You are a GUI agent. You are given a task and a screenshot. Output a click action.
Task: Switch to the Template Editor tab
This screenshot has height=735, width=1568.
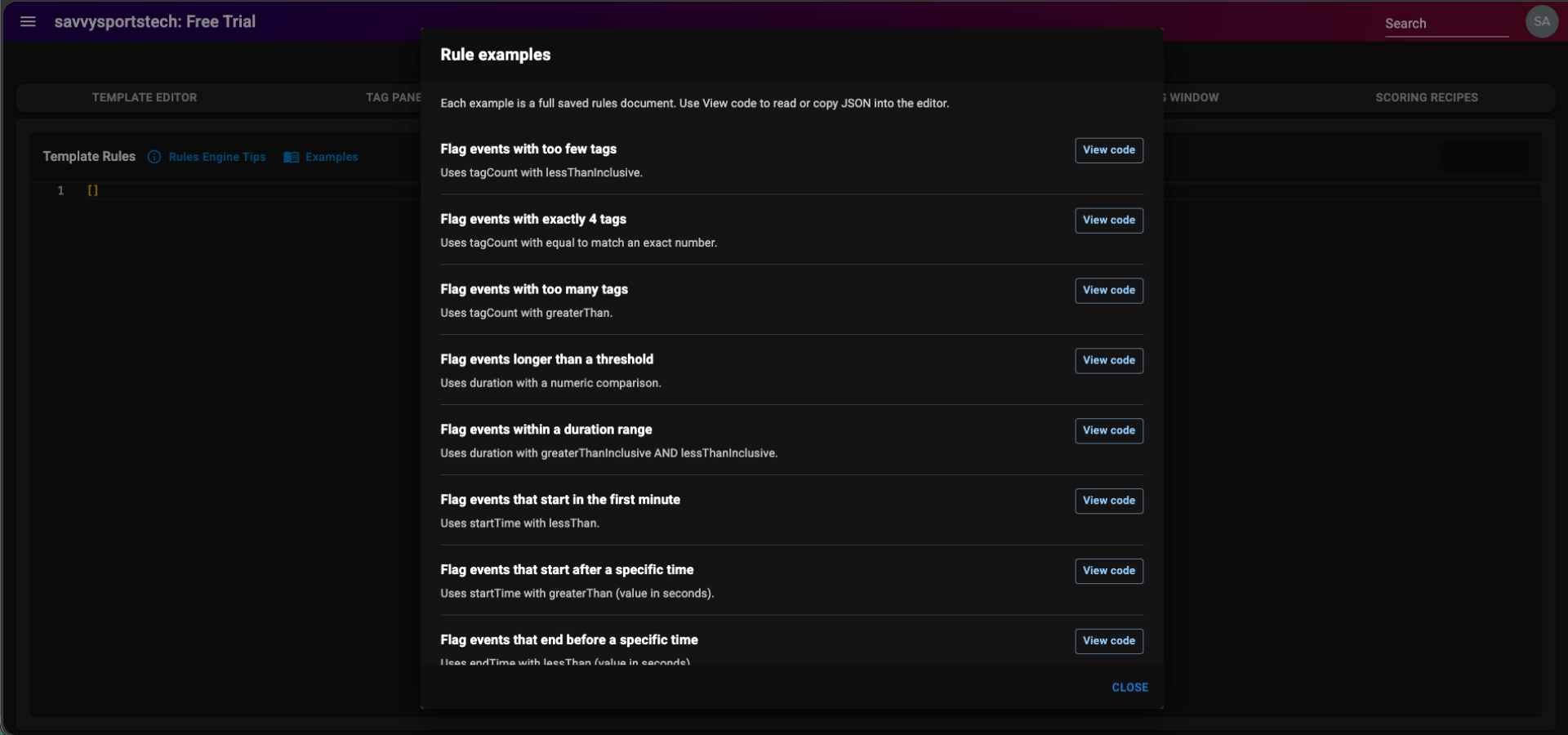coord(145,97)
